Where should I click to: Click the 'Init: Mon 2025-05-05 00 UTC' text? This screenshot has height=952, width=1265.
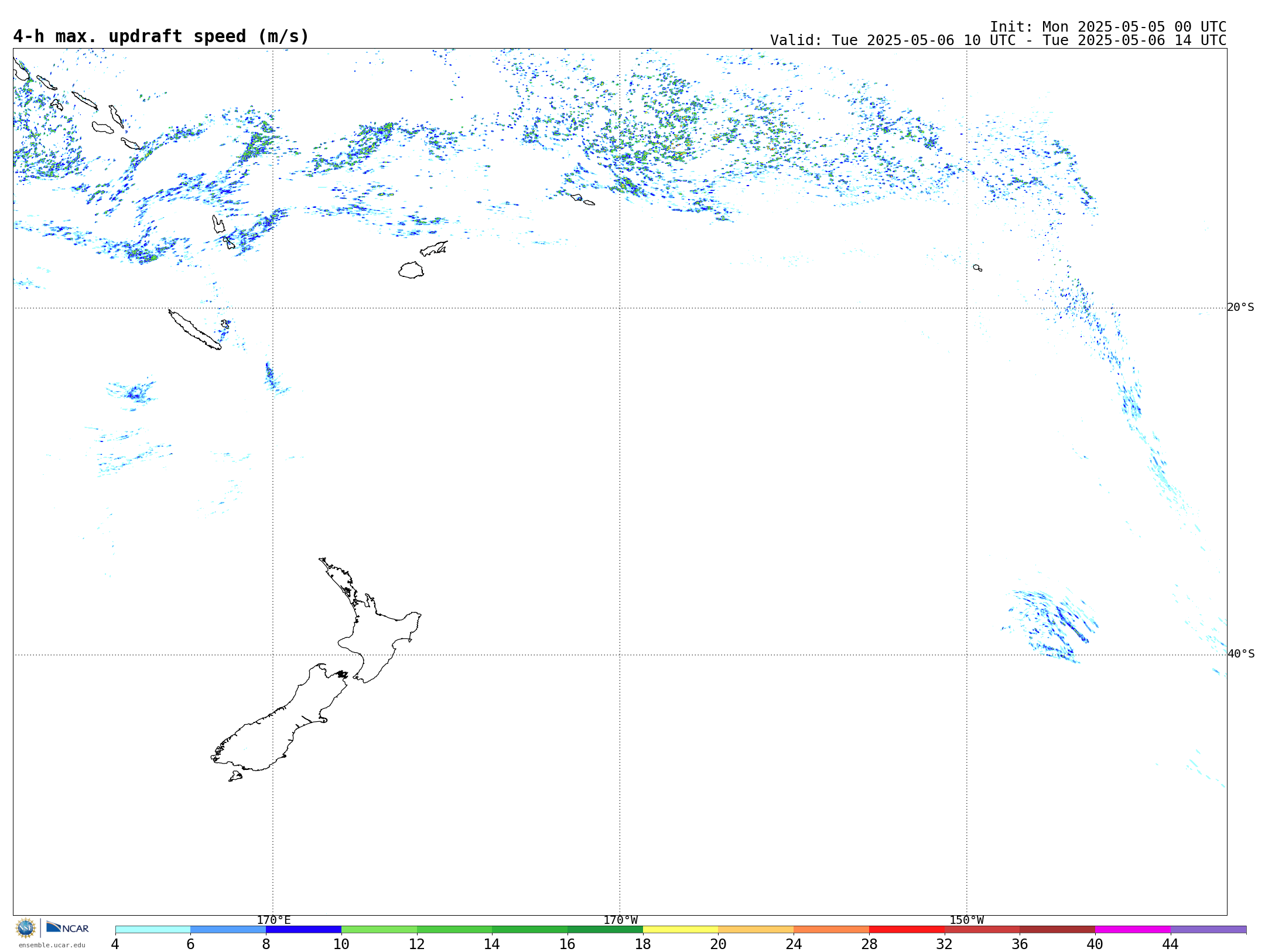[x=1108, y=27]
